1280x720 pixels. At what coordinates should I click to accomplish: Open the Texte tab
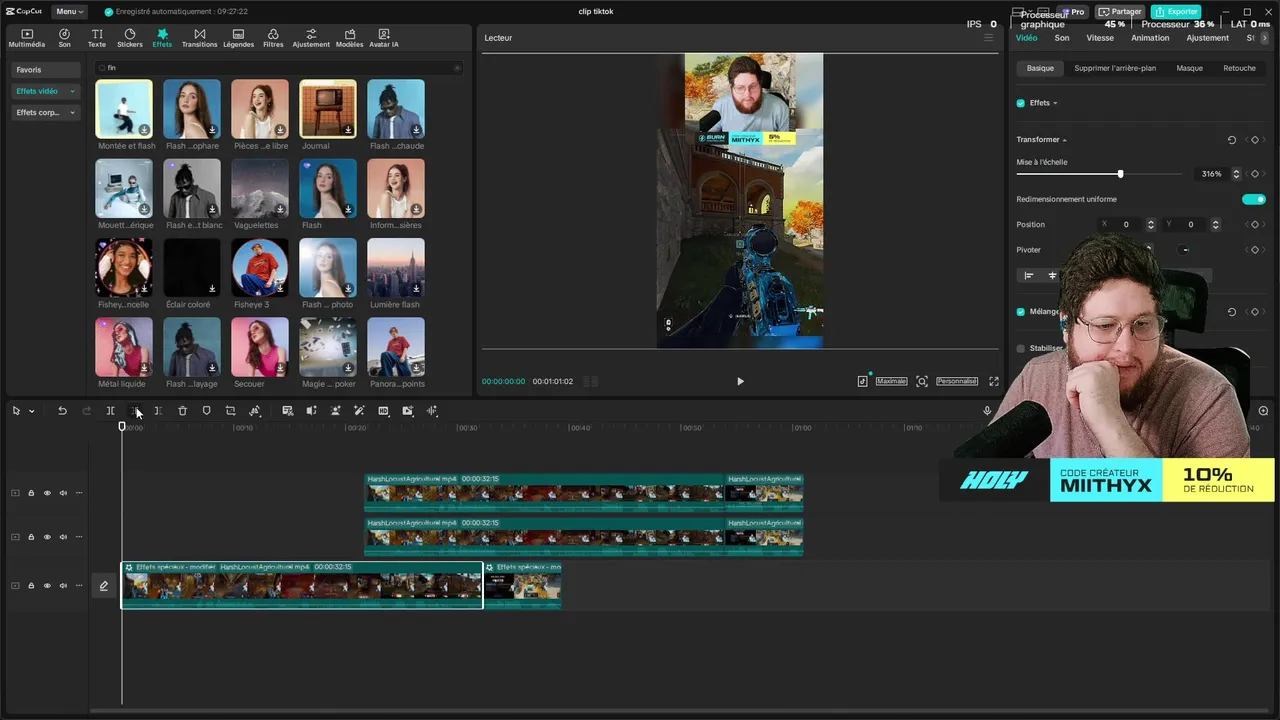click(97, 38)
